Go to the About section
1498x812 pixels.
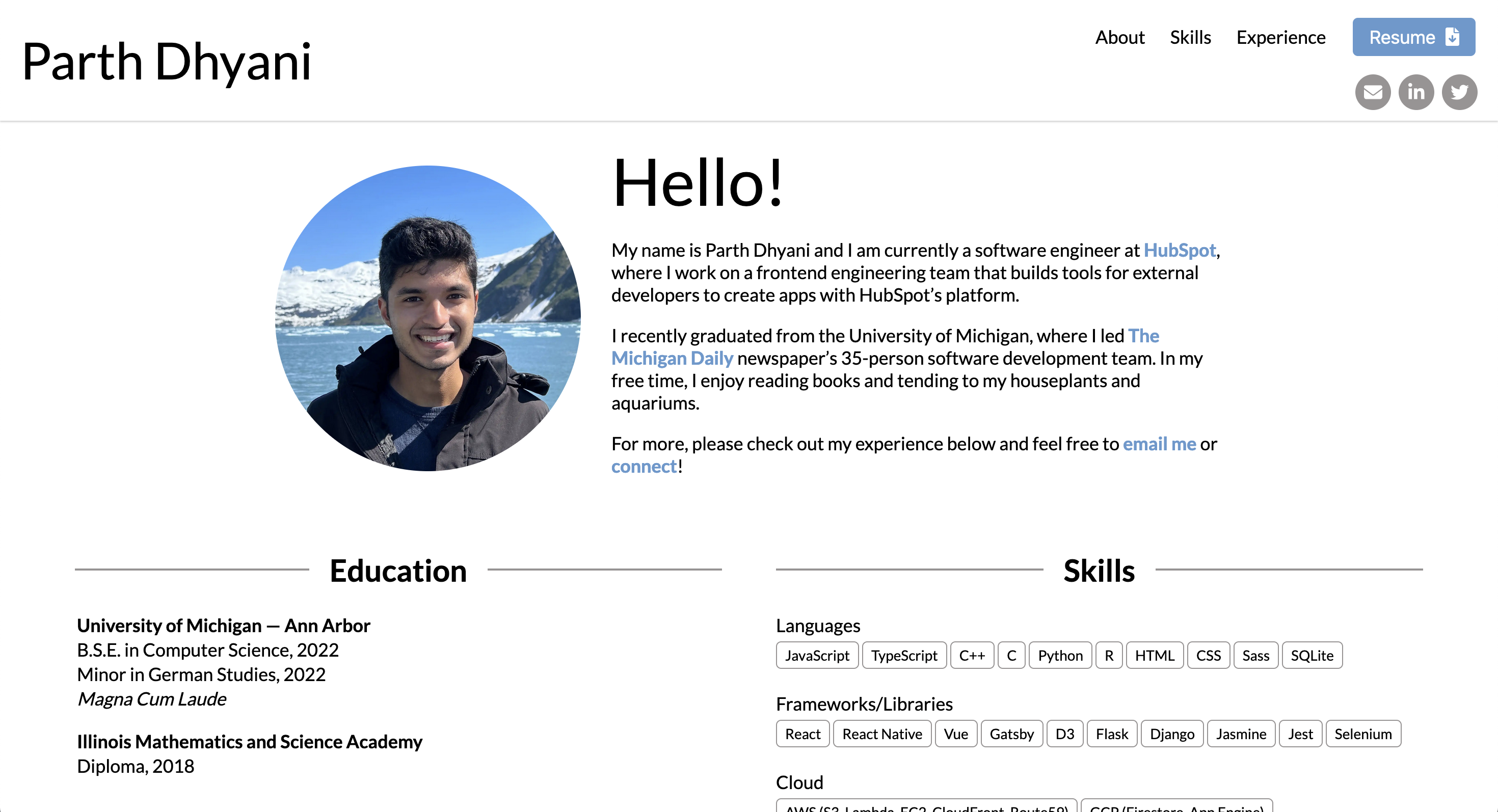click(1119, 37)
